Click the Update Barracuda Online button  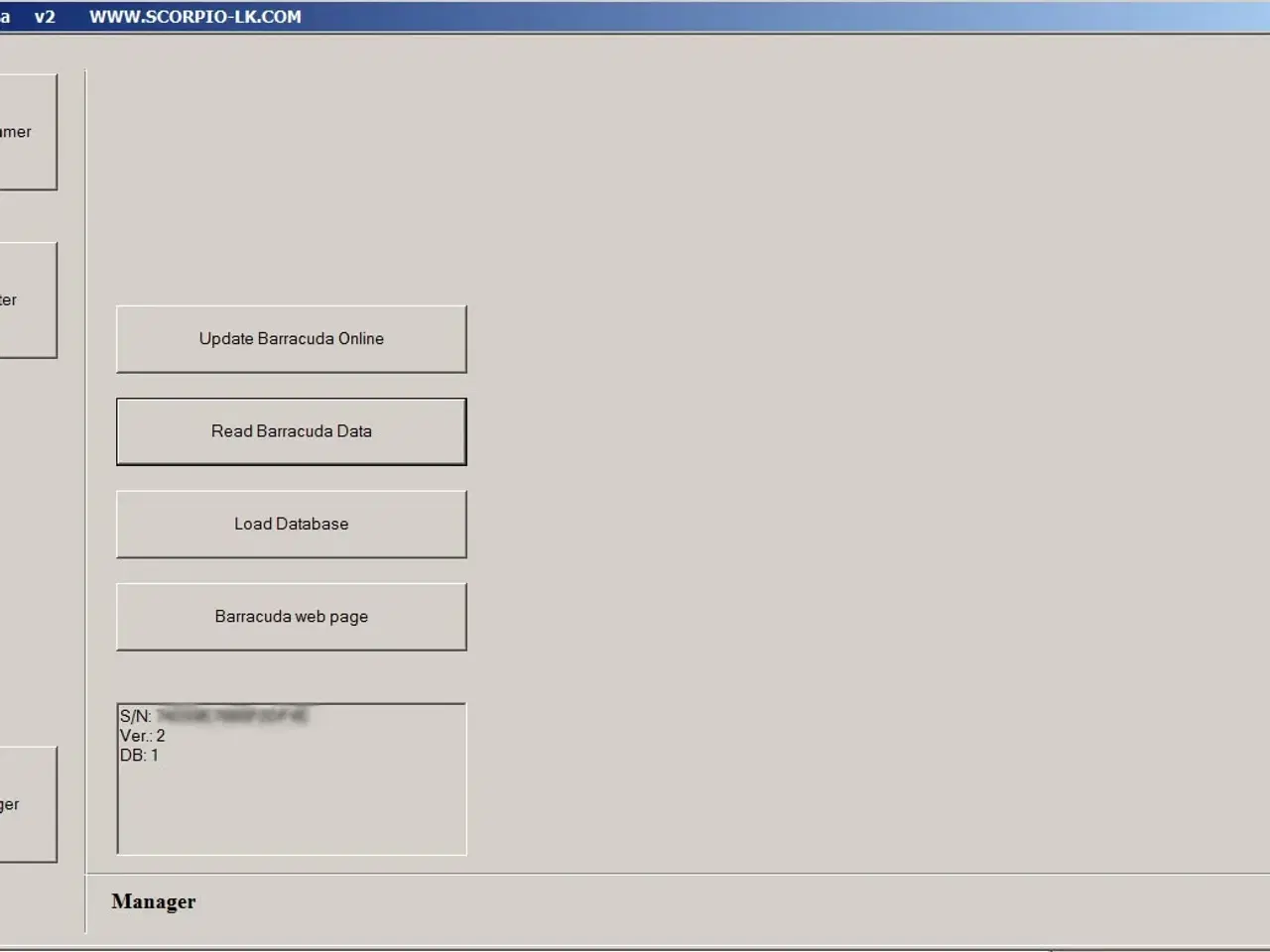coord(292,339)
